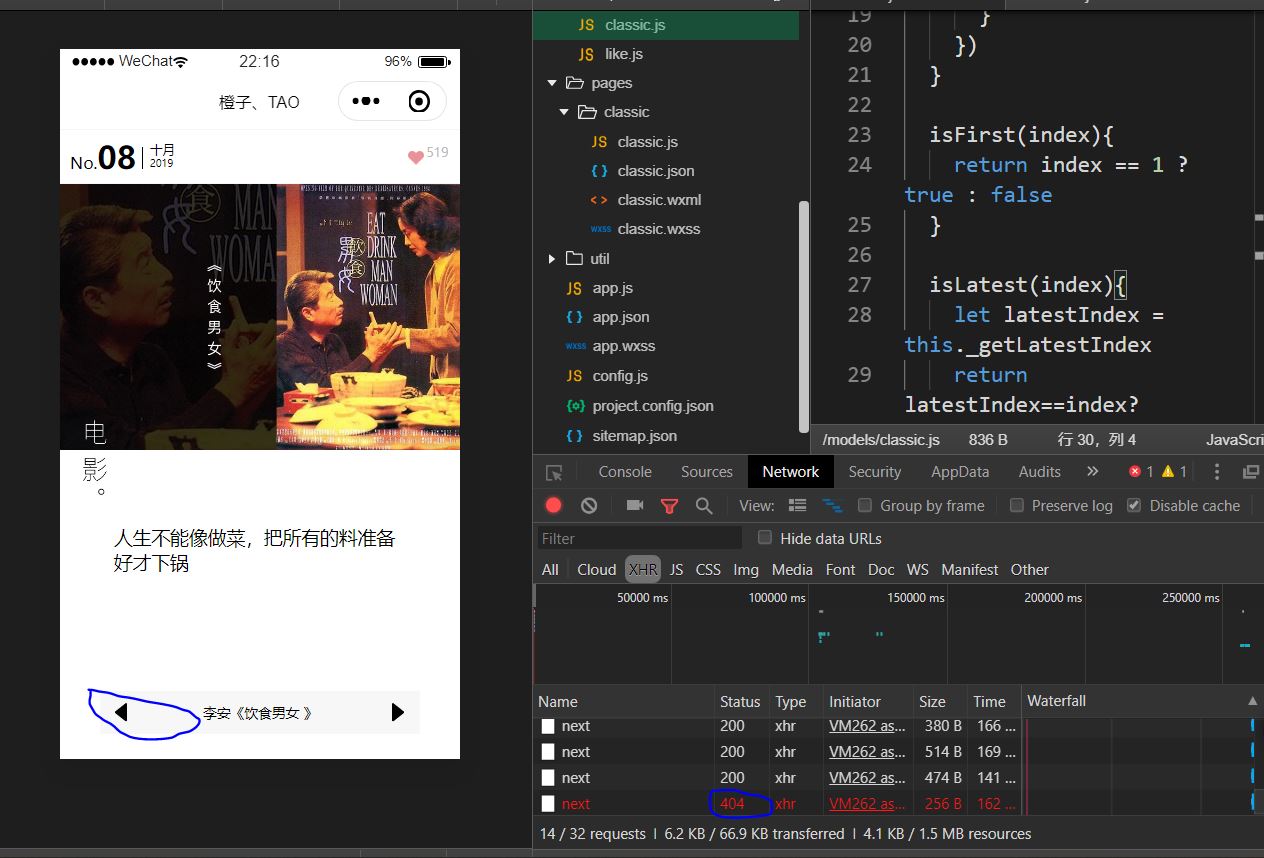Sort requests by the Status column
The image size is (1264, 858).
click(x=740, y=701)
